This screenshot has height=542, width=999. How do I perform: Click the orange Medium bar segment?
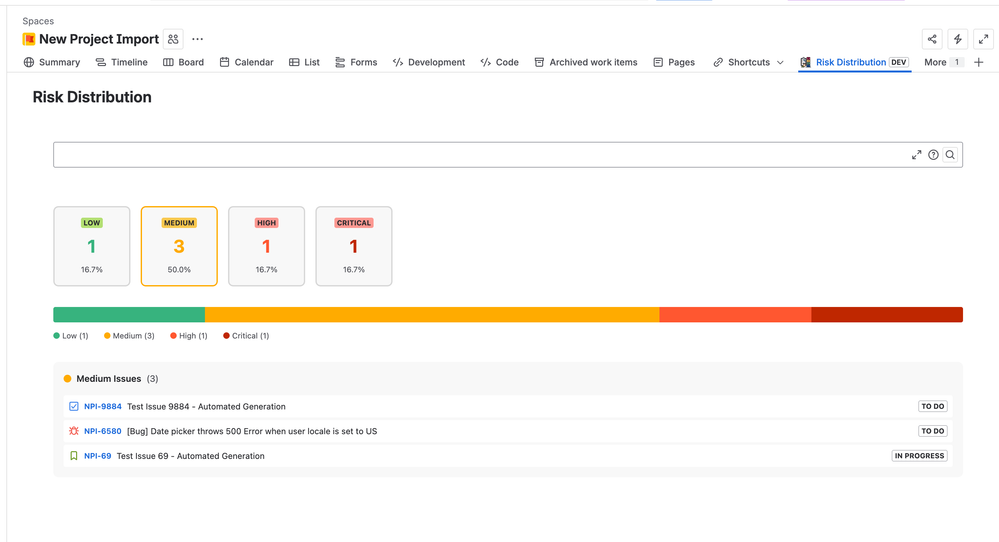[432, 315]
